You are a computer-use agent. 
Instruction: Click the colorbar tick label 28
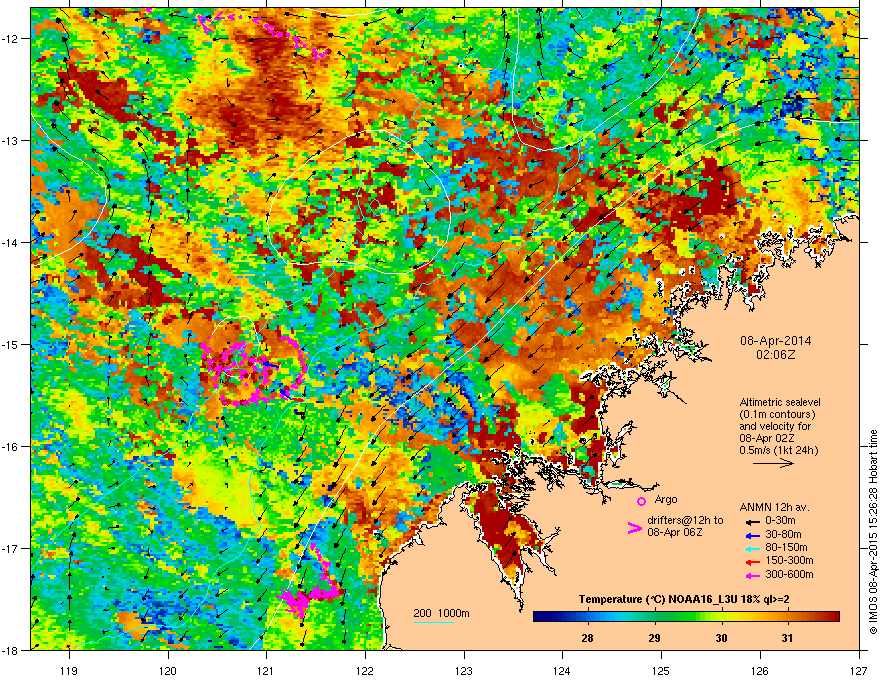[588, 638]
